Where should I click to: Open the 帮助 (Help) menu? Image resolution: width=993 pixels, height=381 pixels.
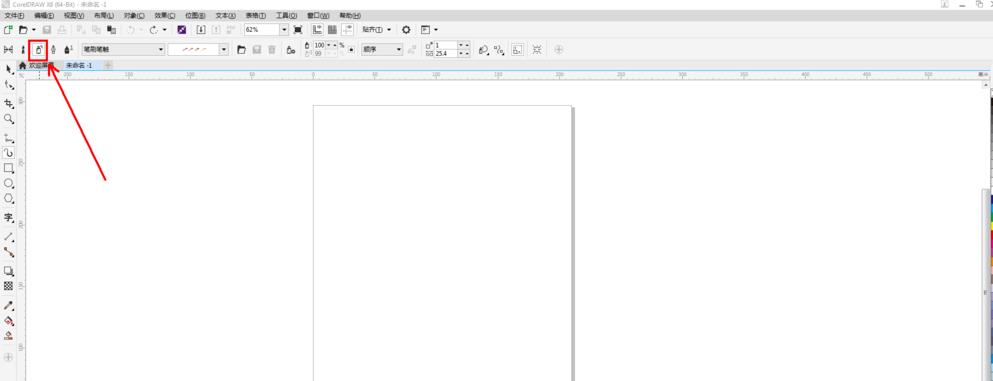(x=350, y=15)
